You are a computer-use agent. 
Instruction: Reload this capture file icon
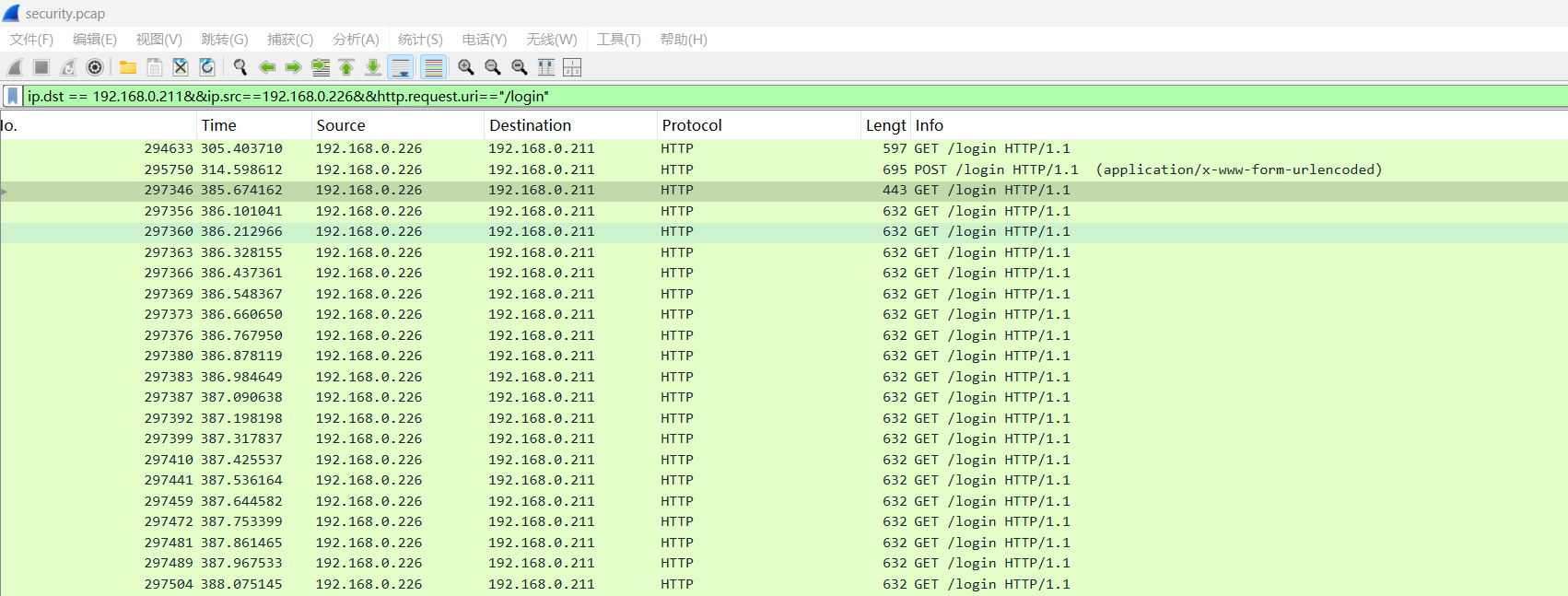coord(207,67)
